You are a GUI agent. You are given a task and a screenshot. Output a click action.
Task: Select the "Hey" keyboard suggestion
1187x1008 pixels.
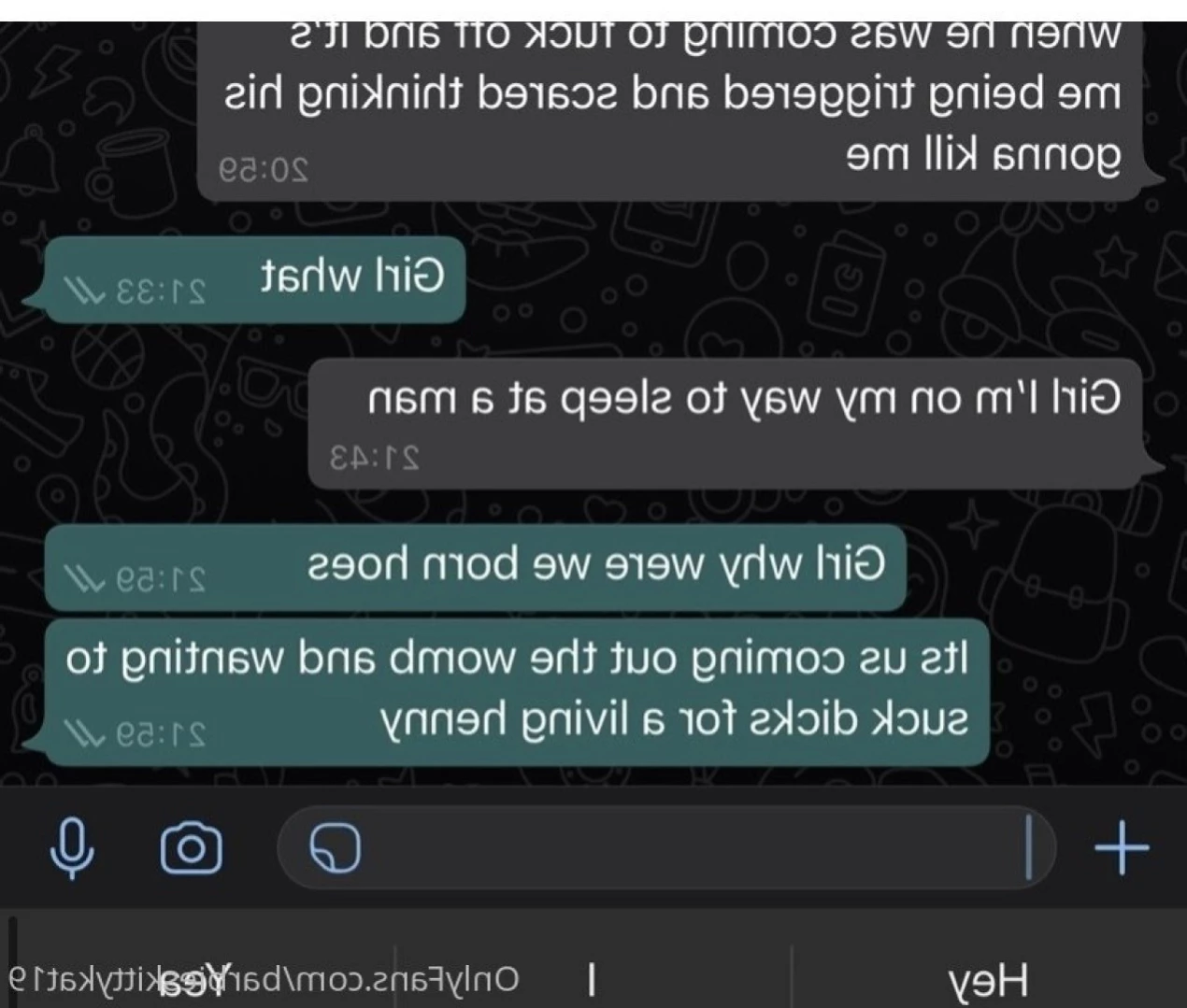point(989,980)
